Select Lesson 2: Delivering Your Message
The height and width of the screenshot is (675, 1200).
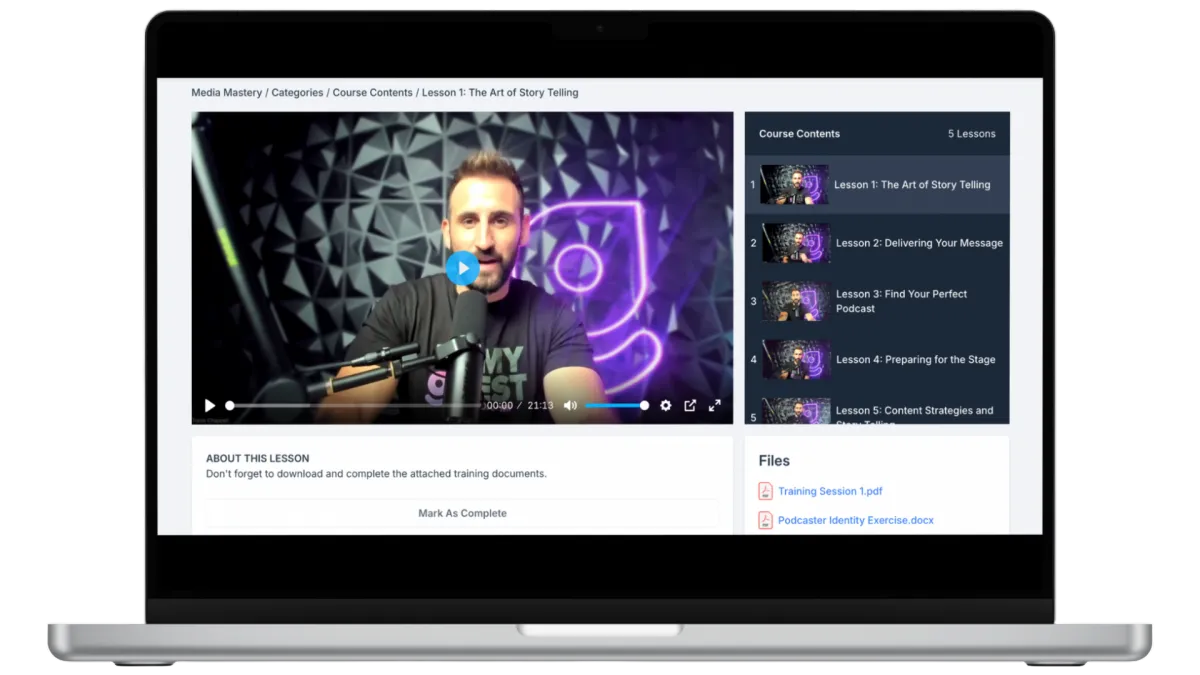(877, 243)
